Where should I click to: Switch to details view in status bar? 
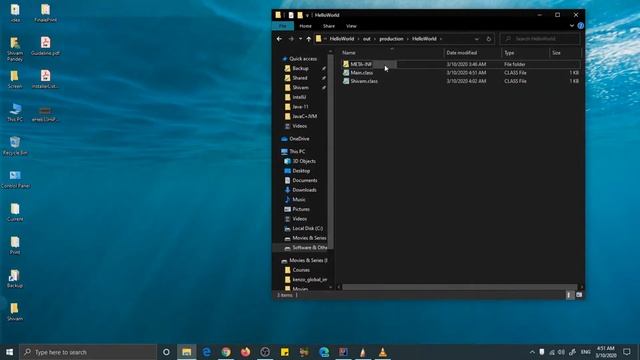(569, 295)
